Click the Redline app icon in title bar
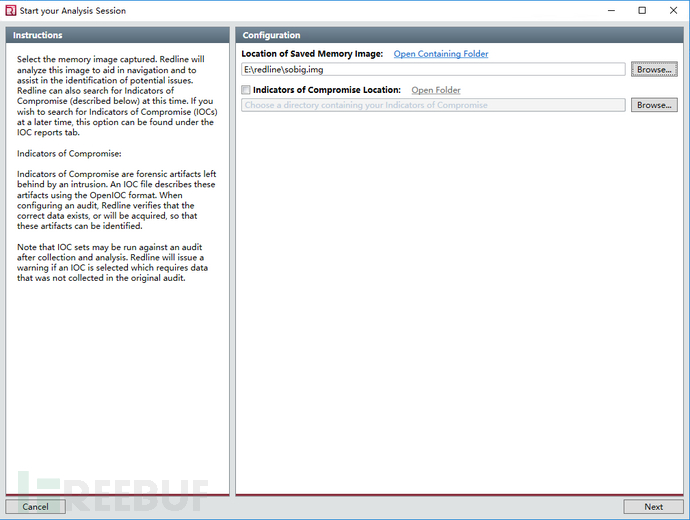 coord(10,10)
